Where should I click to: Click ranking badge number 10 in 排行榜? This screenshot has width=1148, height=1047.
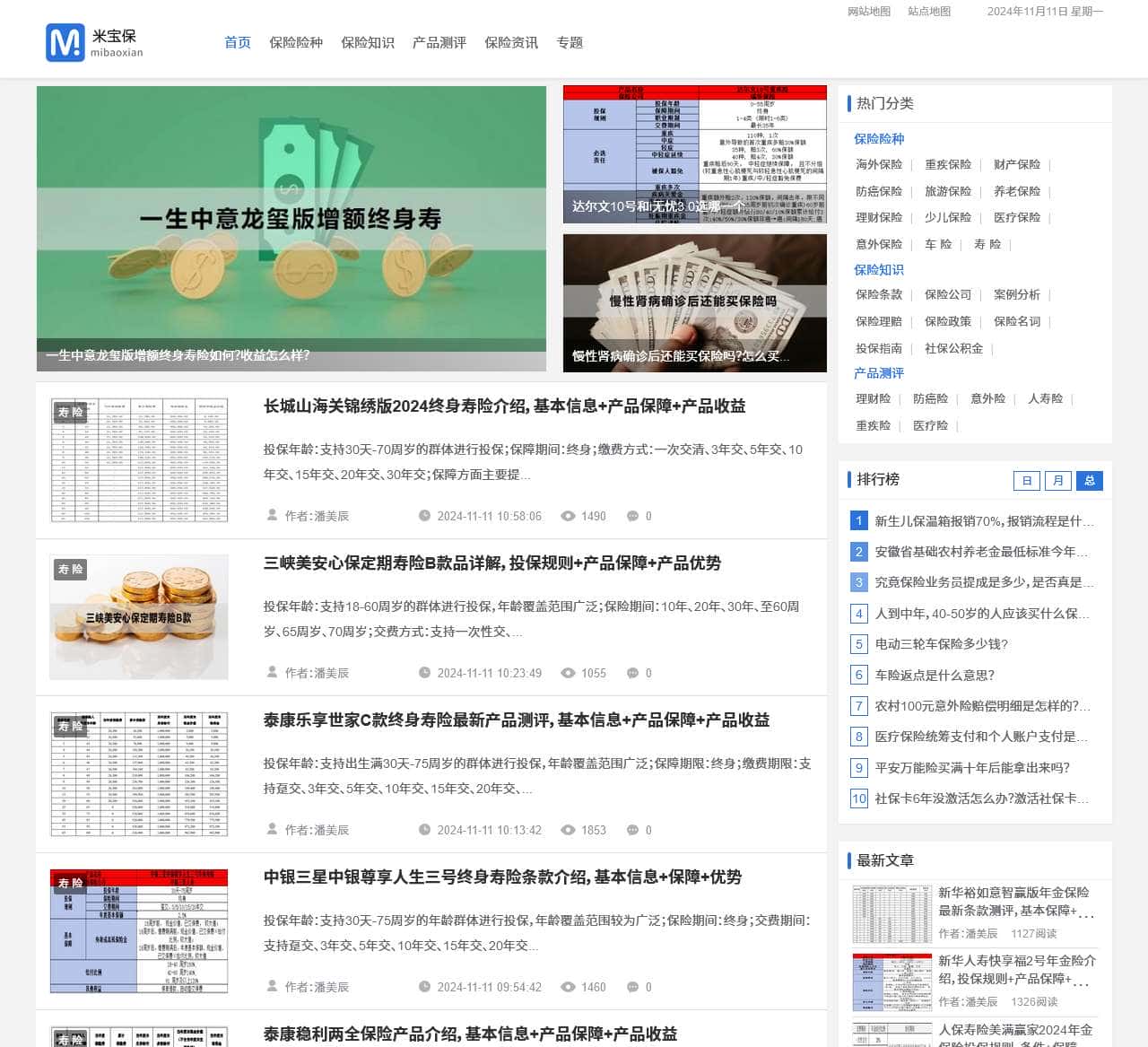point(858,798)
